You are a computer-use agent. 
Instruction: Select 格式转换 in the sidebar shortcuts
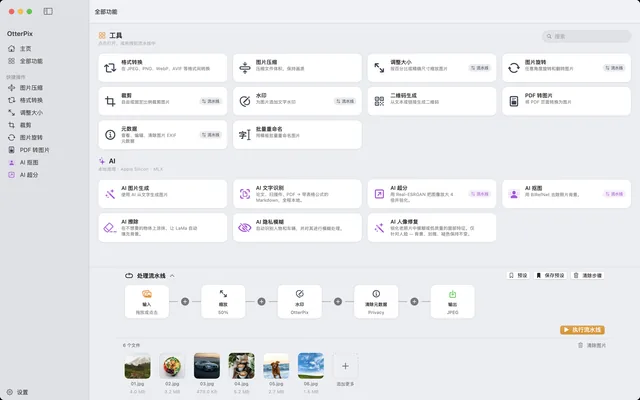[25, 100]
